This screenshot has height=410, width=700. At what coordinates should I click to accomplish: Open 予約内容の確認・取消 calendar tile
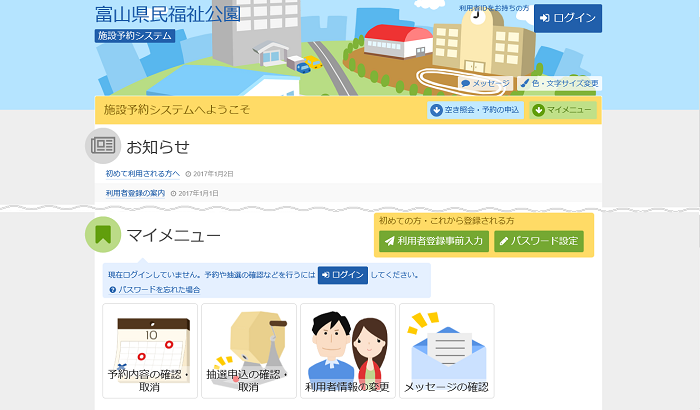pyautogui.click(x=150, y=351)
